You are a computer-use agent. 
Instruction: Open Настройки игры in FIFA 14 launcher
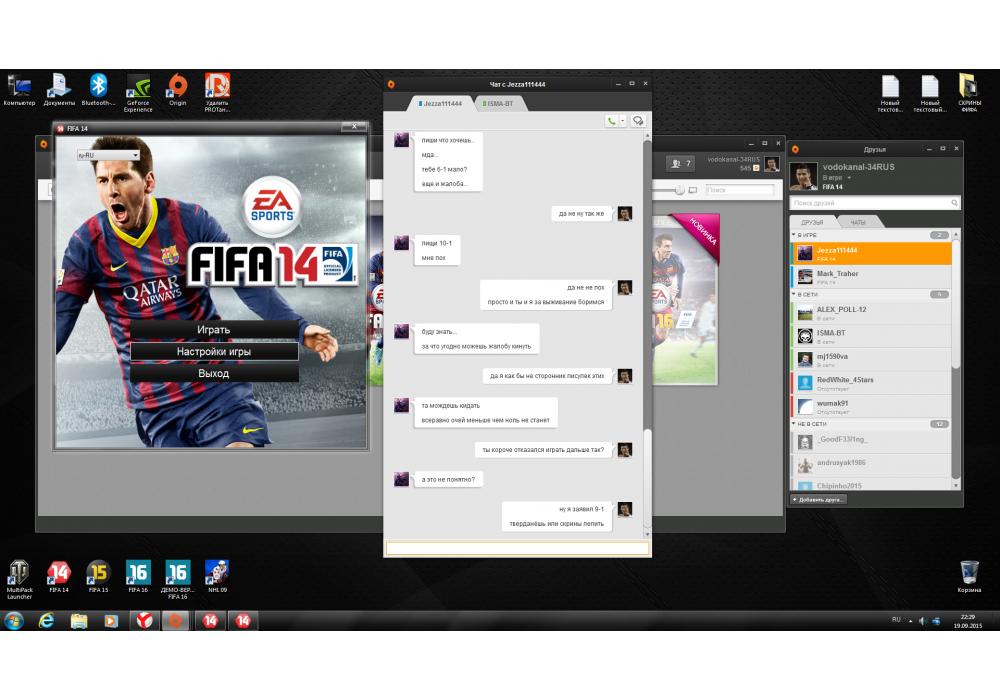pos(214,351)
